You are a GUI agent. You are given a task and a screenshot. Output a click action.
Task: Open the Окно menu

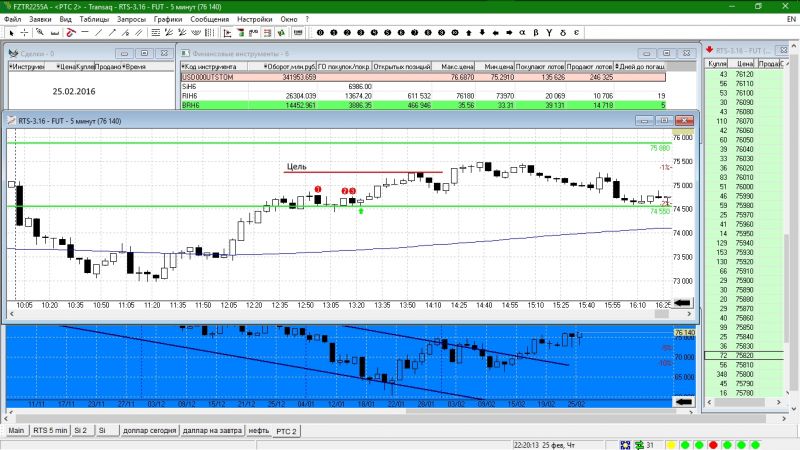(289, 19)
